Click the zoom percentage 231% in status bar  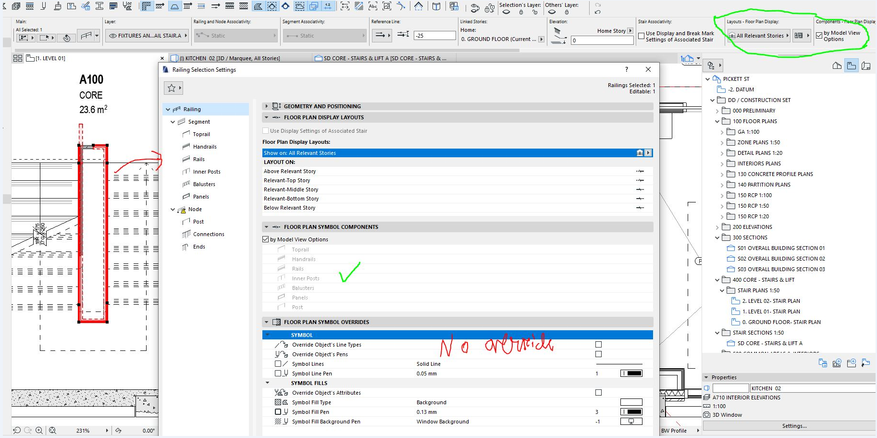(x=83, y=431)
